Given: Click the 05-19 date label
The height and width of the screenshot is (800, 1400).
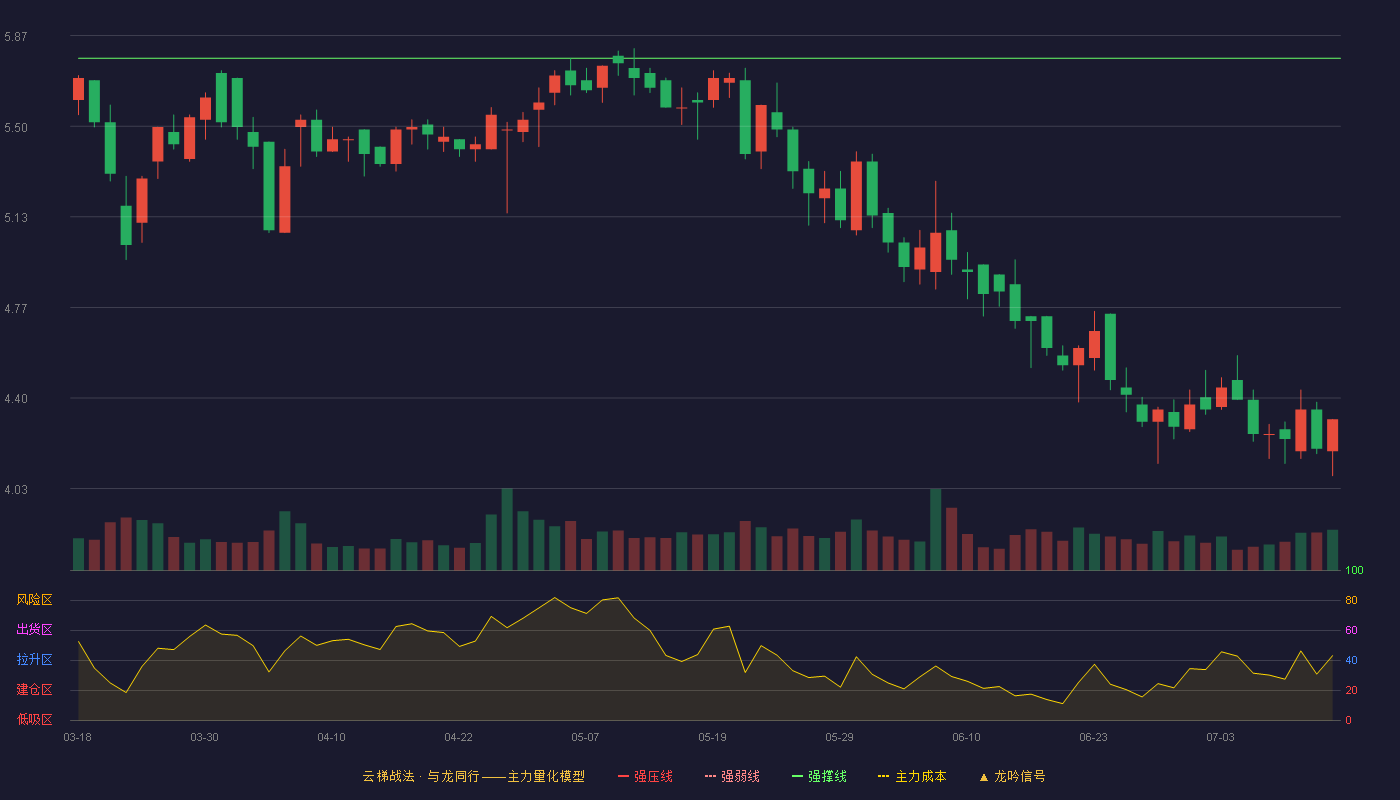Looking at the screenshot, I should pos(712,737).
